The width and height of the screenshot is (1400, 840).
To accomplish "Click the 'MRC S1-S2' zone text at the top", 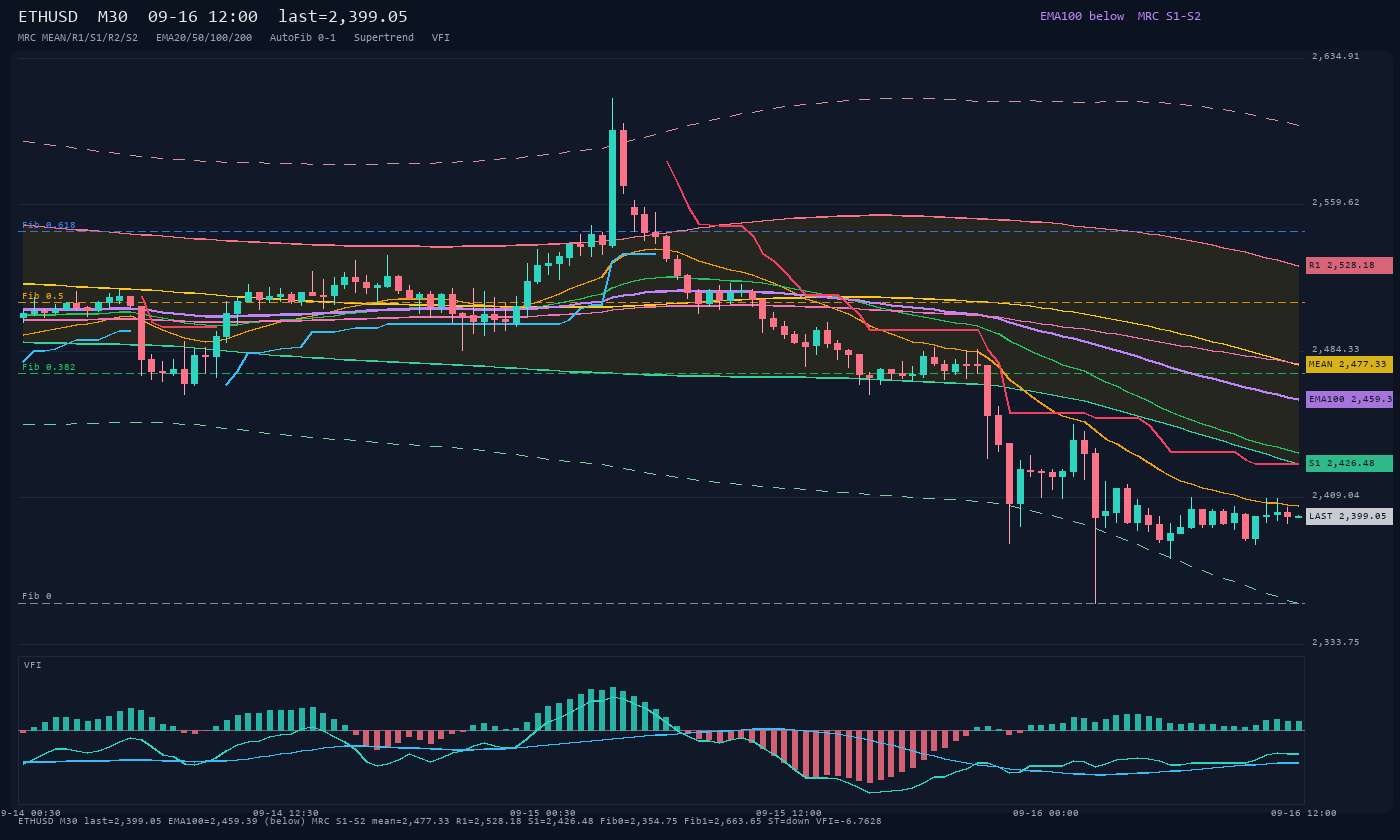I will tap(1169, 16).
